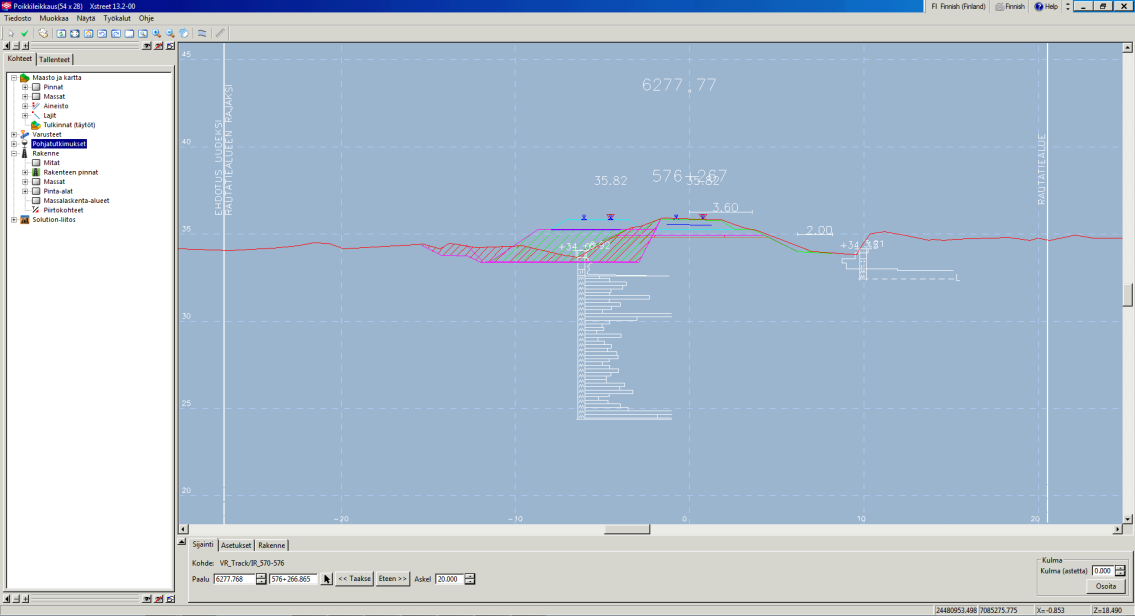Click the vertical scrollbar thumb right of drawing
This screenshot has height=616, width=1135.
1127,295
